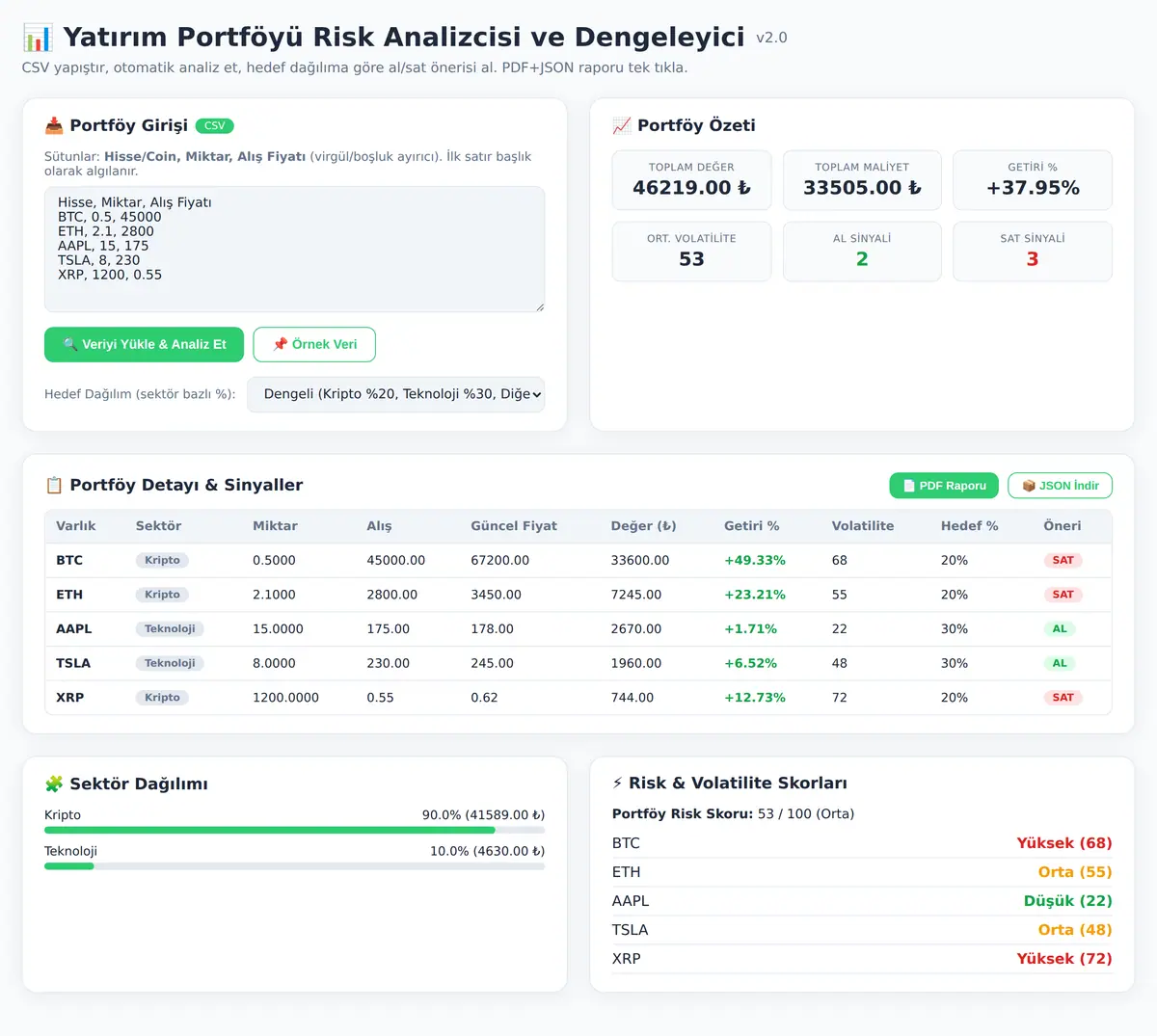Click Orta (55) risk score for ETH
The height and width of the screenshot is (1036, 1157).
pyautogui.click(x=1075, y=872)
